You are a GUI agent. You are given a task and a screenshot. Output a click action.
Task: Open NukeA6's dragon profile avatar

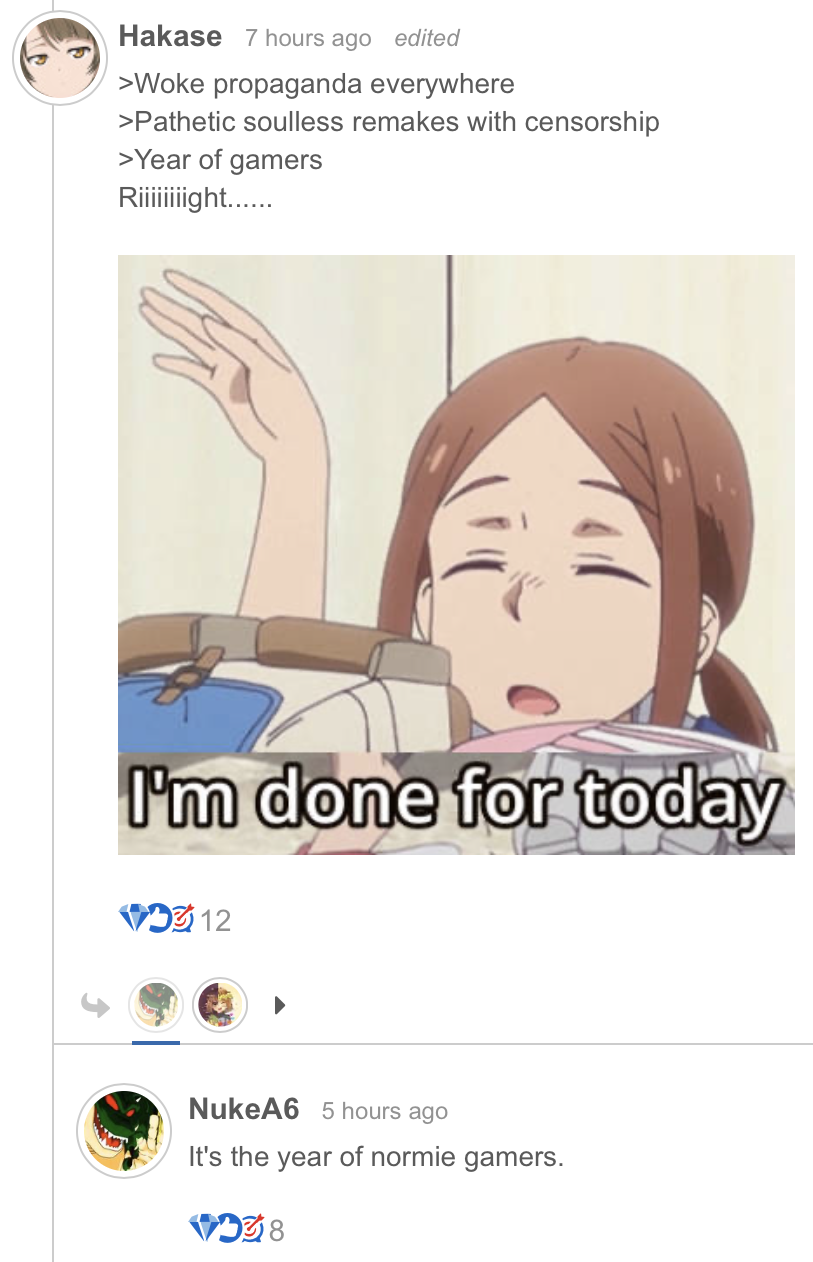point(125,1131)
